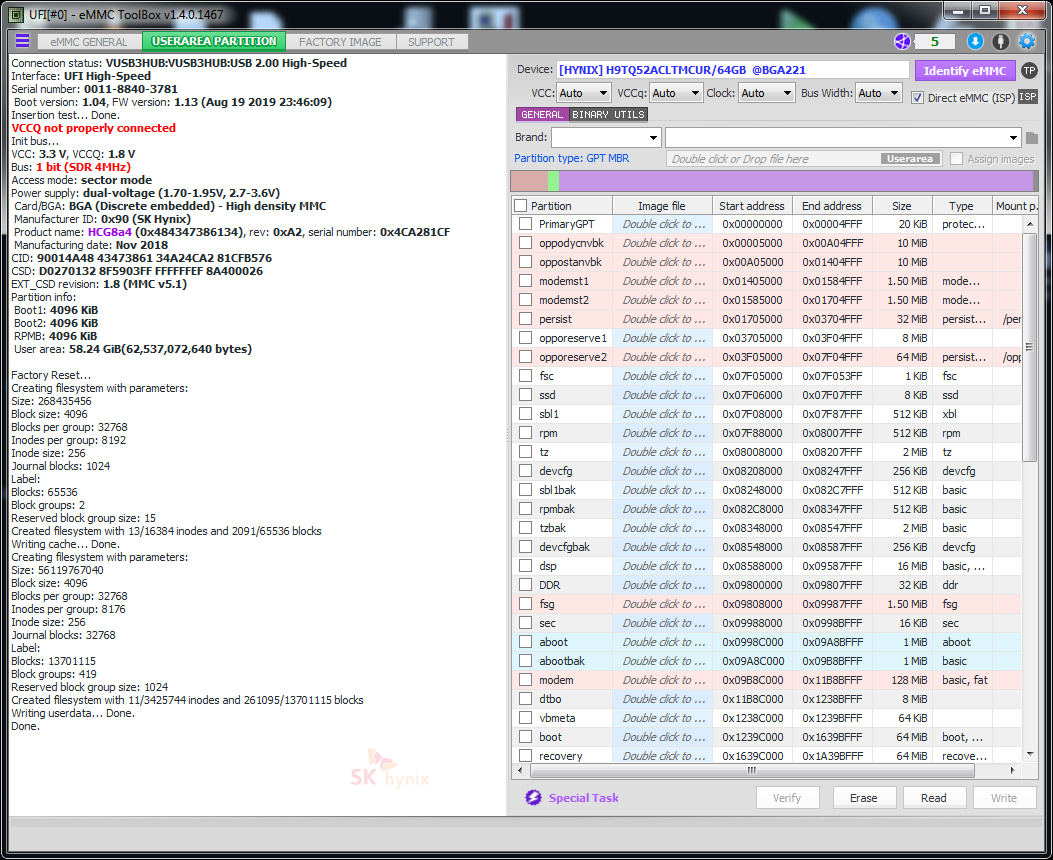This screenshot has width=1053, height=860.
Task: Click the Read button
Action: pyautogui.click(x=933, y=798)
